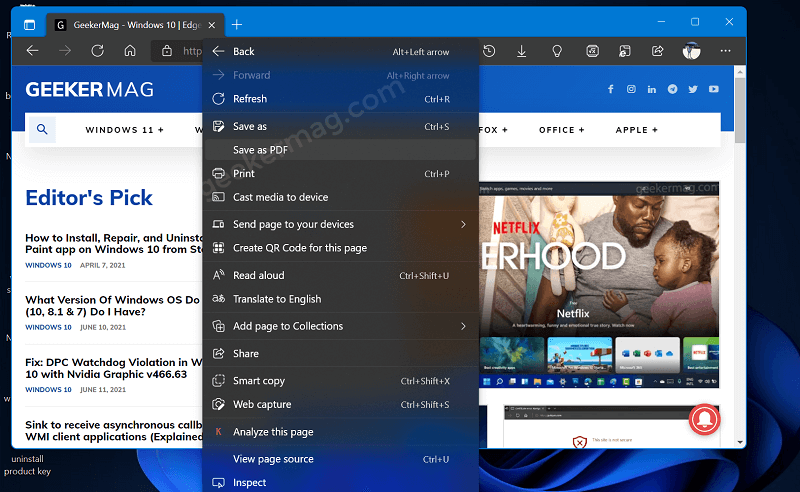Select the GeekerMag browser tab

135,25
